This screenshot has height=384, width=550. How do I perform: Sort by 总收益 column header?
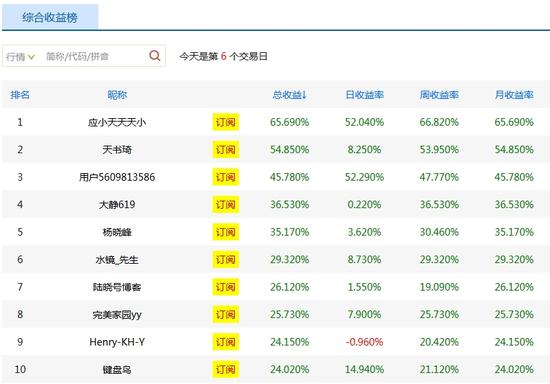(289, 95)
